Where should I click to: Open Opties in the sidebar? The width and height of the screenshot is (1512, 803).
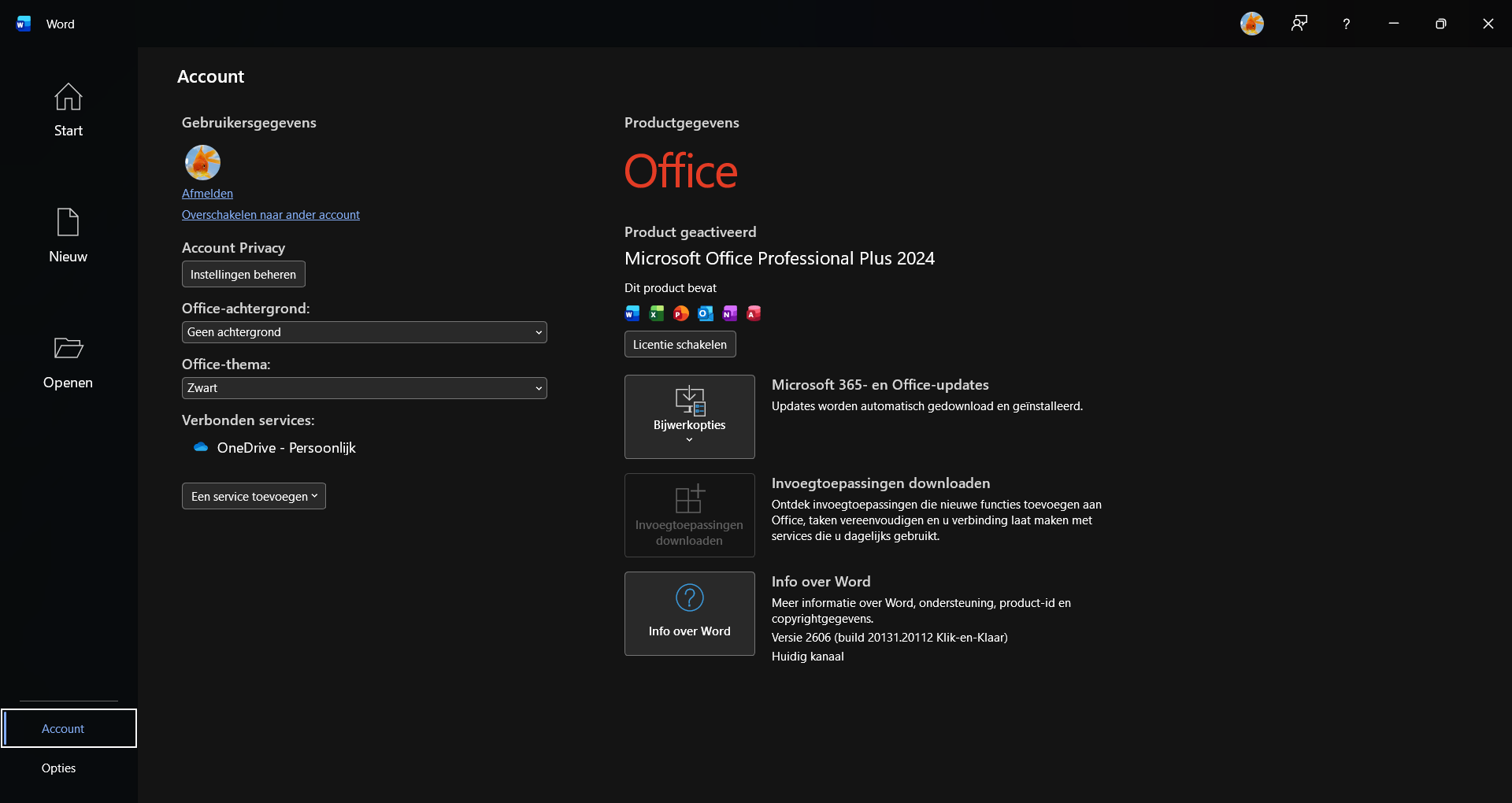(x=59, y=768)
